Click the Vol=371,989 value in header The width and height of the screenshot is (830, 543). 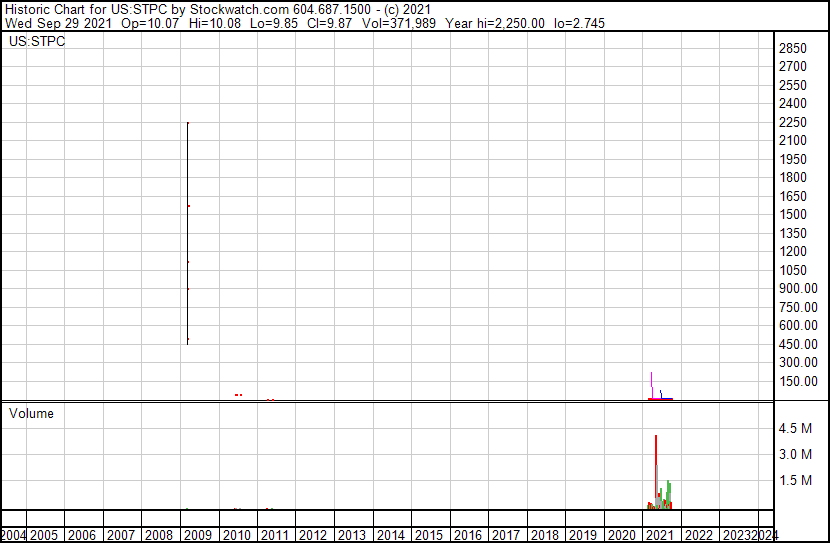tap(338, 23)
